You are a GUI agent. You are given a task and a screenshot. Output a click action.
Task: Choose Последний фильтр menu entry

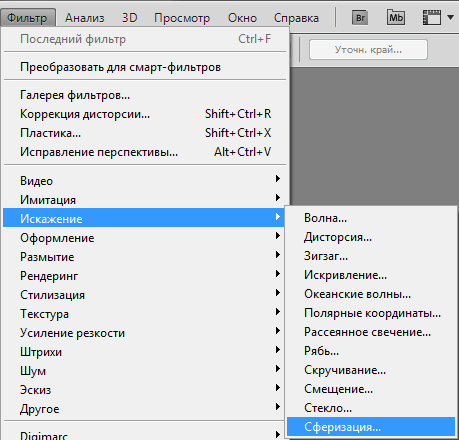coord(145,39)
